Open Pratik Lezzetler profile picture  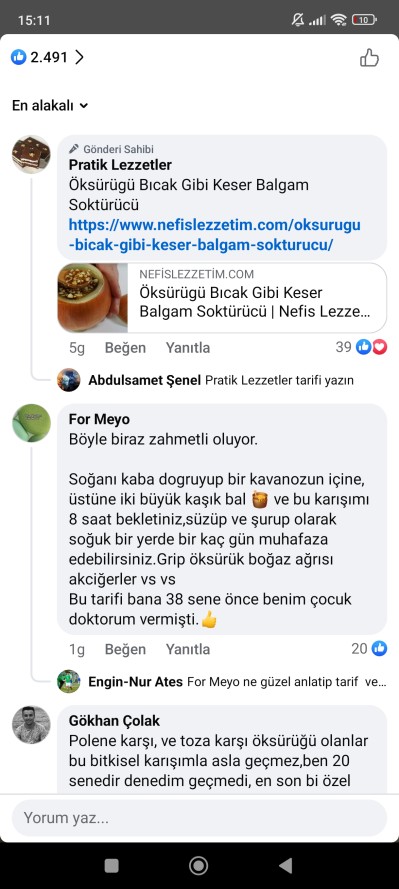tap(31, 154)
